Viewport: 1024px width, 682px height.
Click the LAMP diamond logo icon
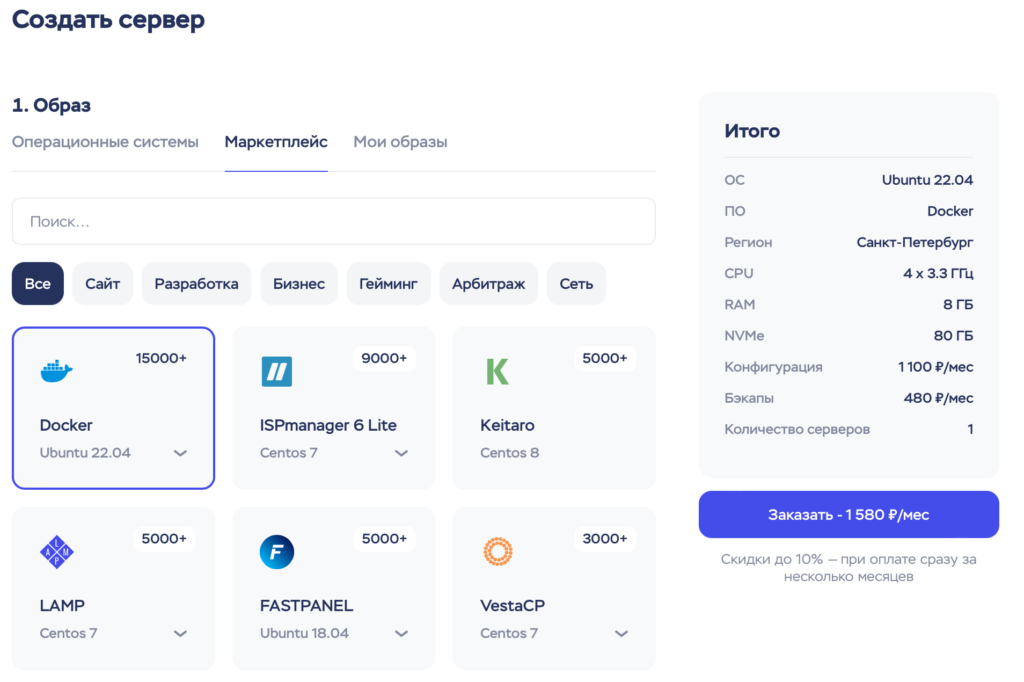(x=57, y=552)
